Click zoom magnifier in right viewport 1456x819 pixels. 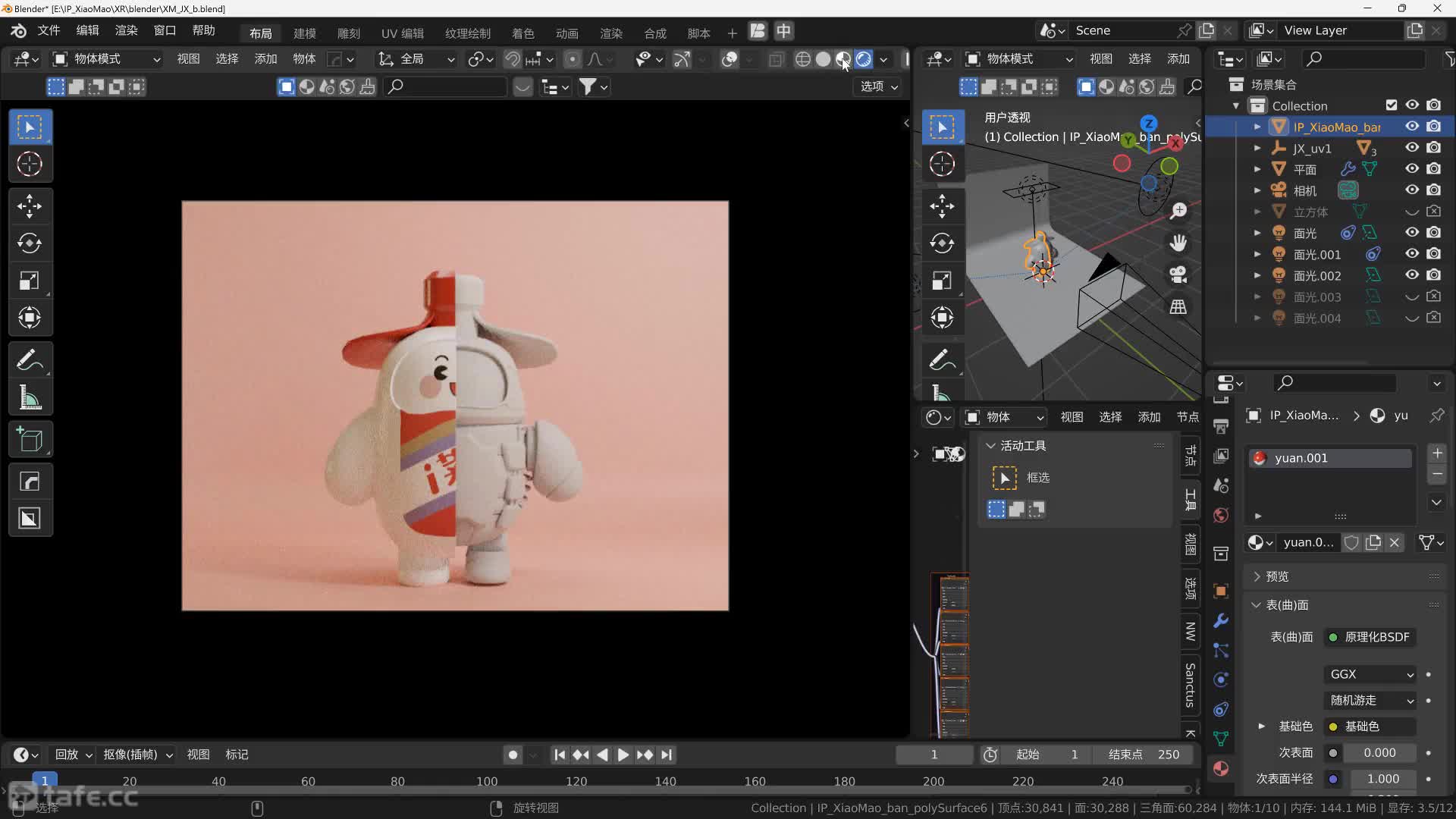[x=1178, y=211]
